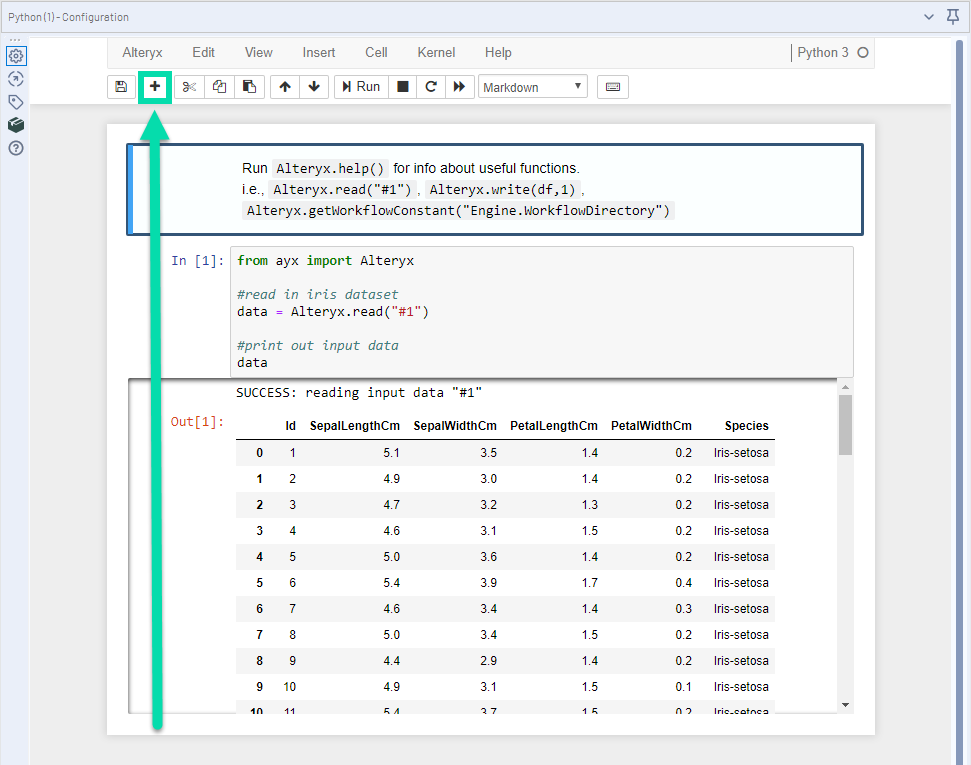Click the PetalLengthCm column header
Viewport: 971px width, 765px height.
(x=554, y=426)
